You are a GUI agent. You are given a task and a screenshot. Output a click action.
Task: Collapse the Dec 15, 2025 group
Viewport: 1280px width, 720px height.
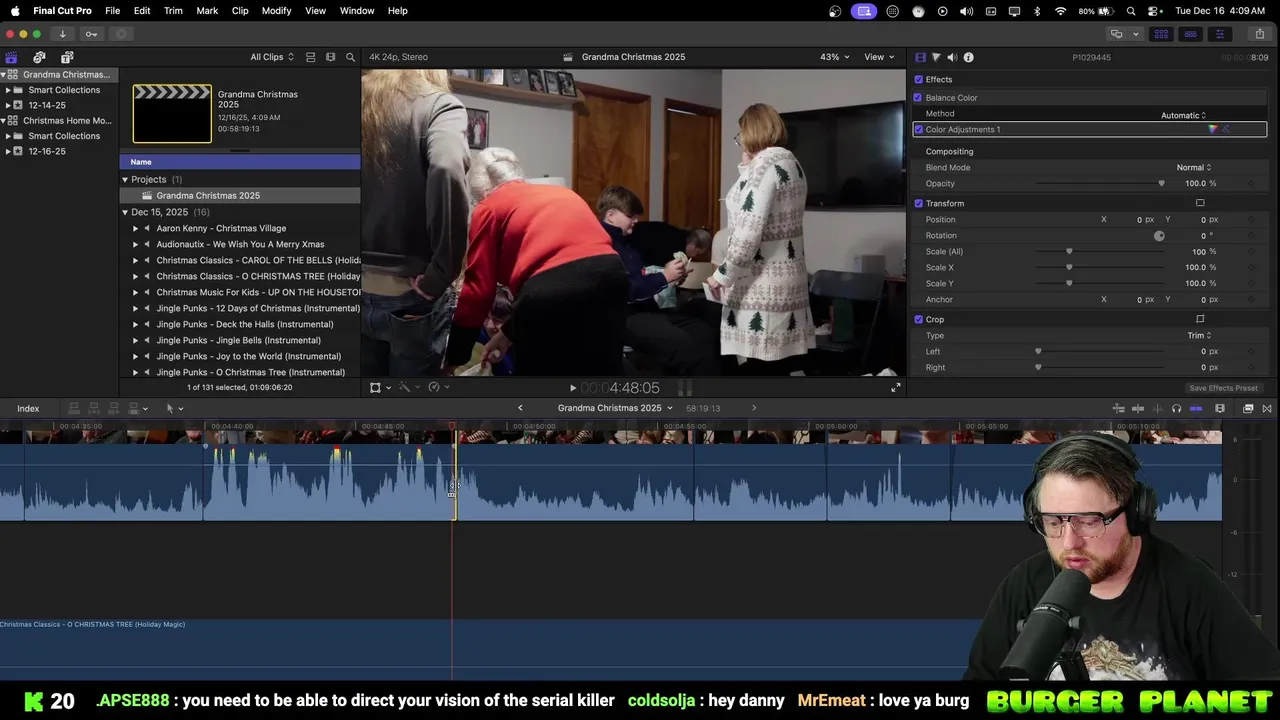(x=125, y=212)
